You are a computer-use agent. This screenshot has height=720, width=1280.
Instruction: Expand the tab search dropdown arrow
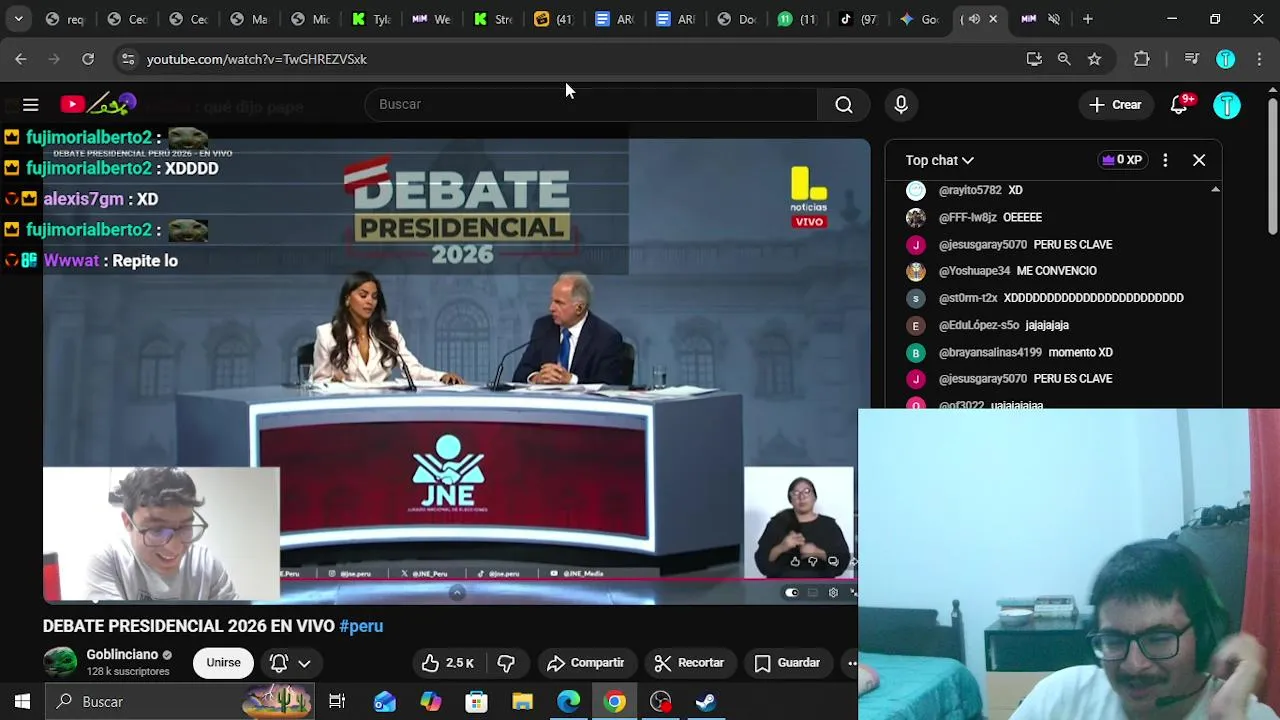[18, 19]
